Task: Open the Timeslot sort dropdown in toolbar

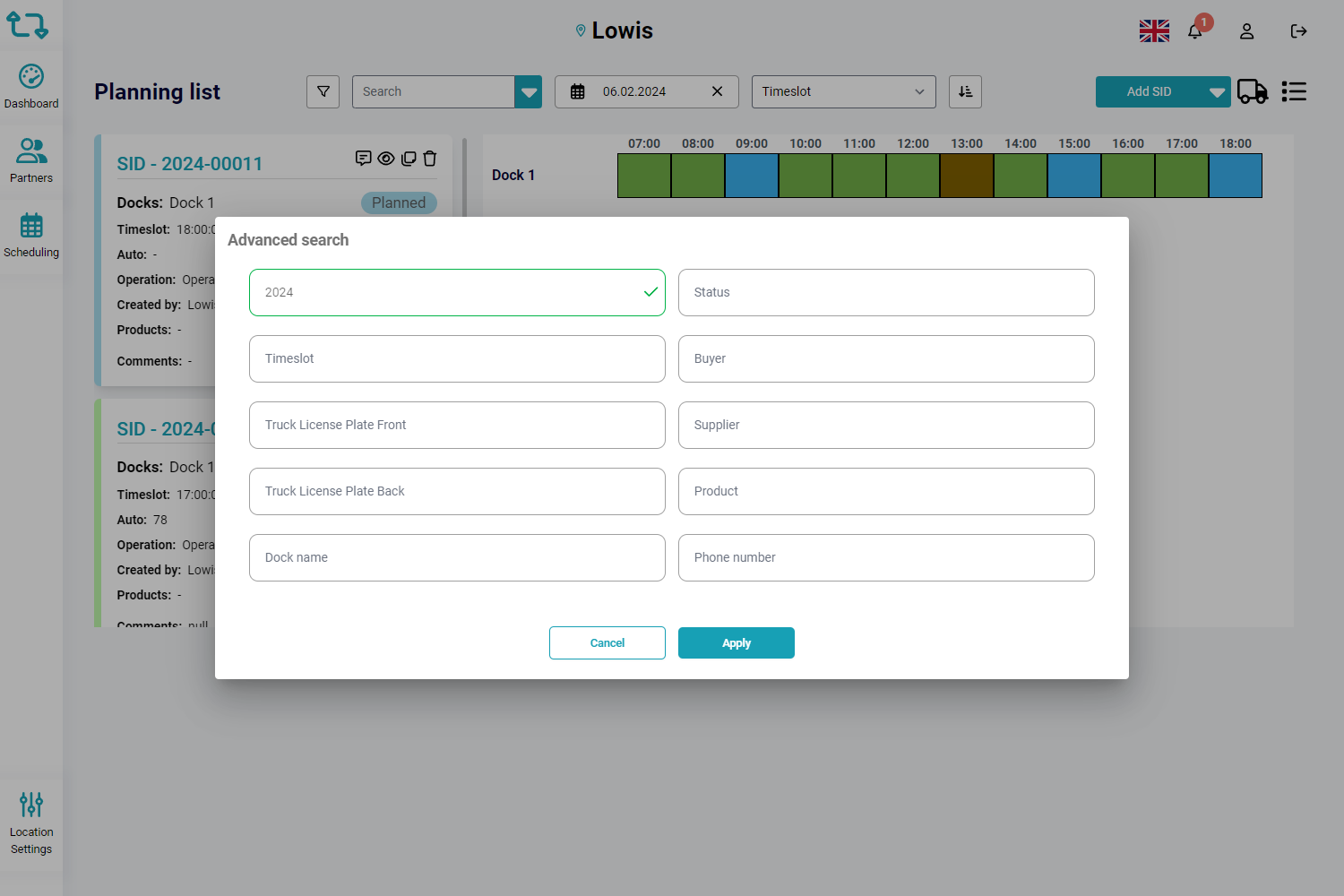Action: [843, 91]
